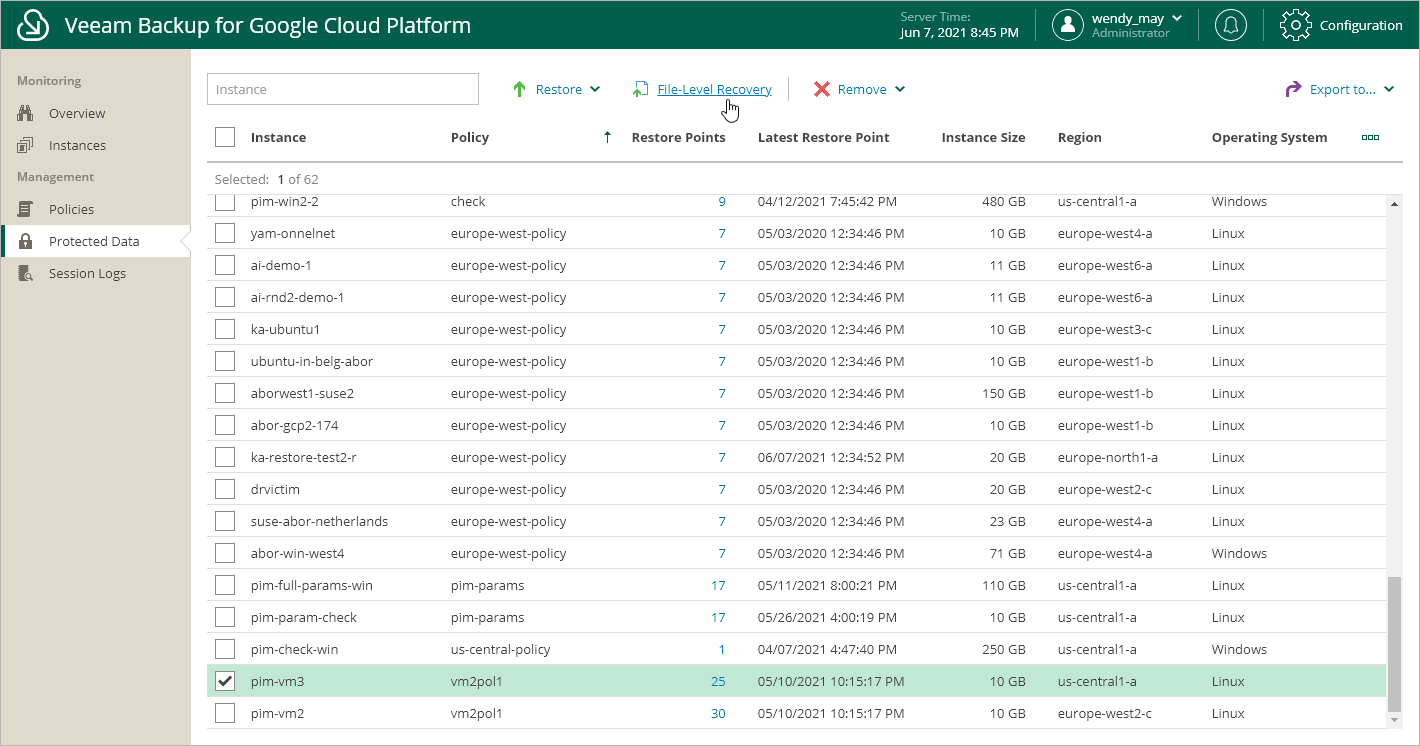This screenshot has width=1420, height=746.
Task: Check the pim-win2-2 row checkbox
Action: [225, 203]
